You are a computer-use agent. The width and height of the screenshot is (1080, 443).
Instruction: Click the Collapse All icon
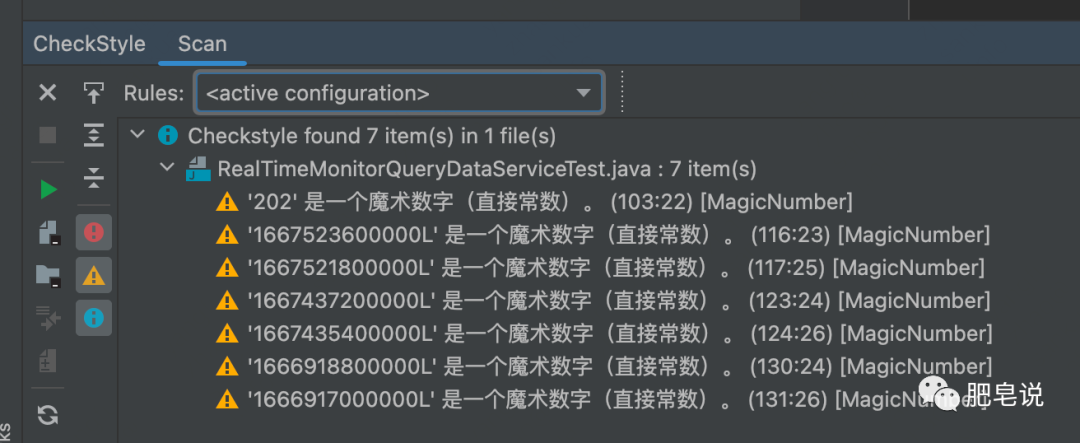point(94,178)
